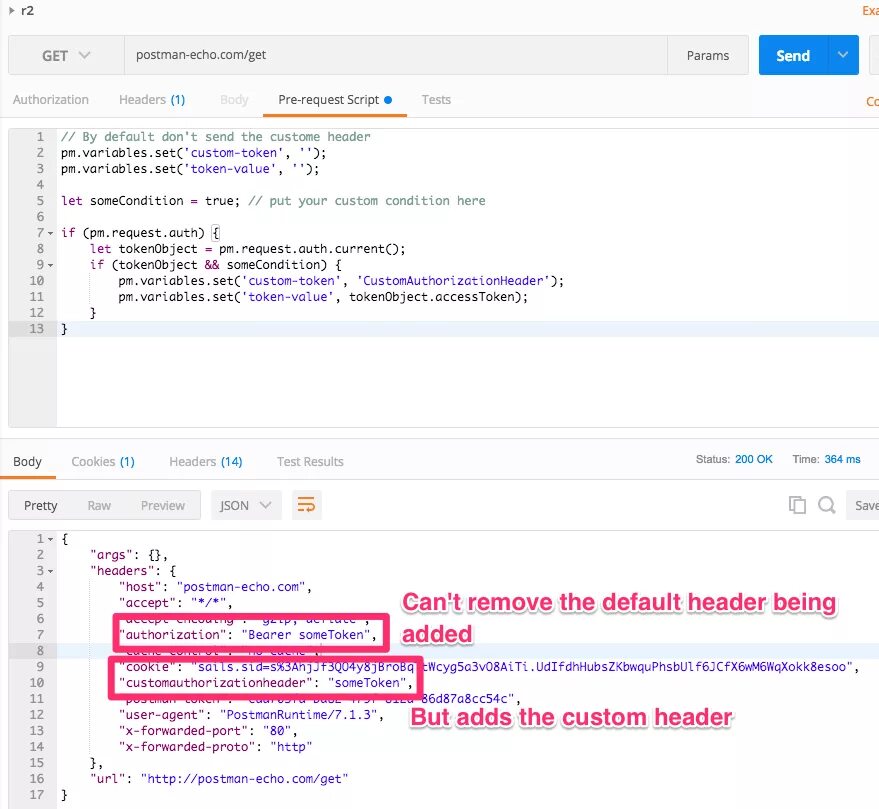Select Pretty response view
Image resolution: width=879 pixels, height=809 pixels.
click(40, 505)
